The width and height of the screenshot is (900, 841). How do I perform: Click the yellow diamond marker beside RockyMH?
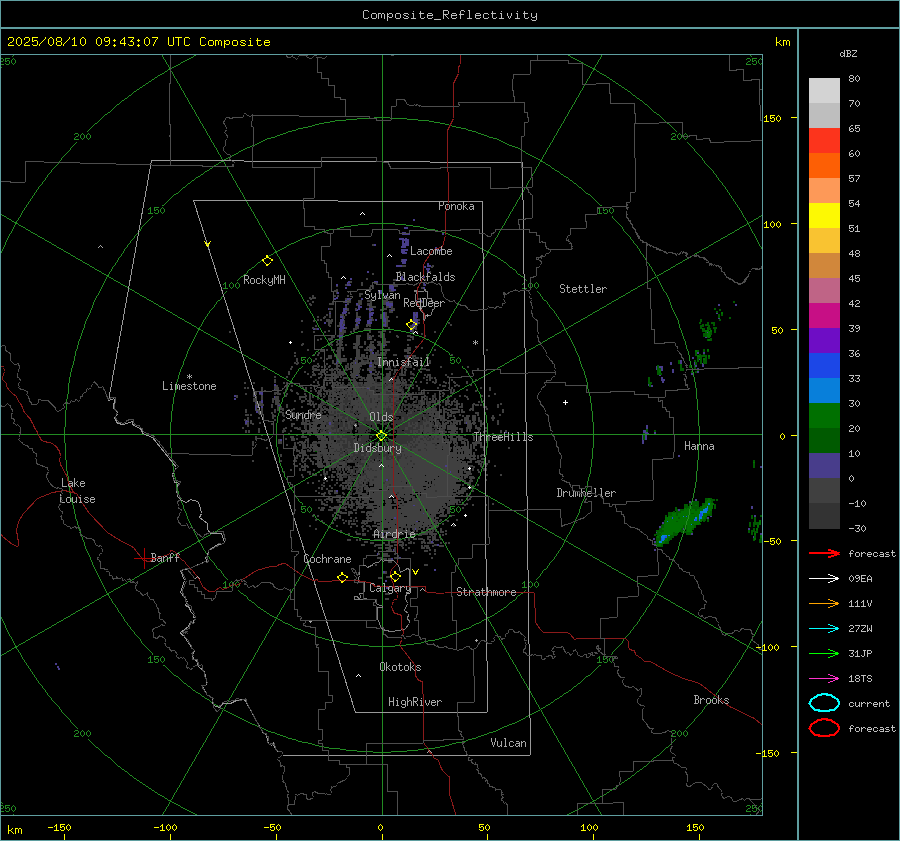pyautogui.click(x=267, y=261)
